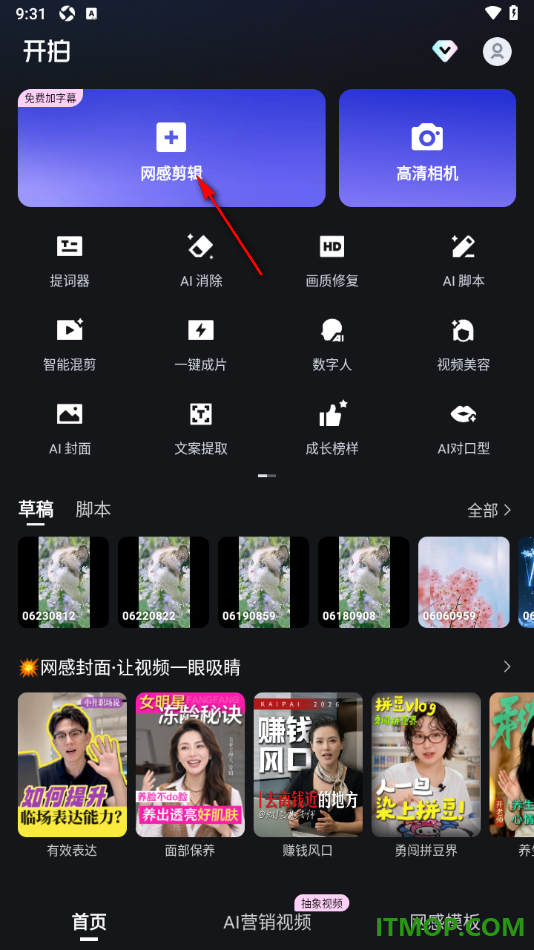Screen dimensions: 534x950
Task: Open the user profile avatar
Action: (x=497, y=51)
